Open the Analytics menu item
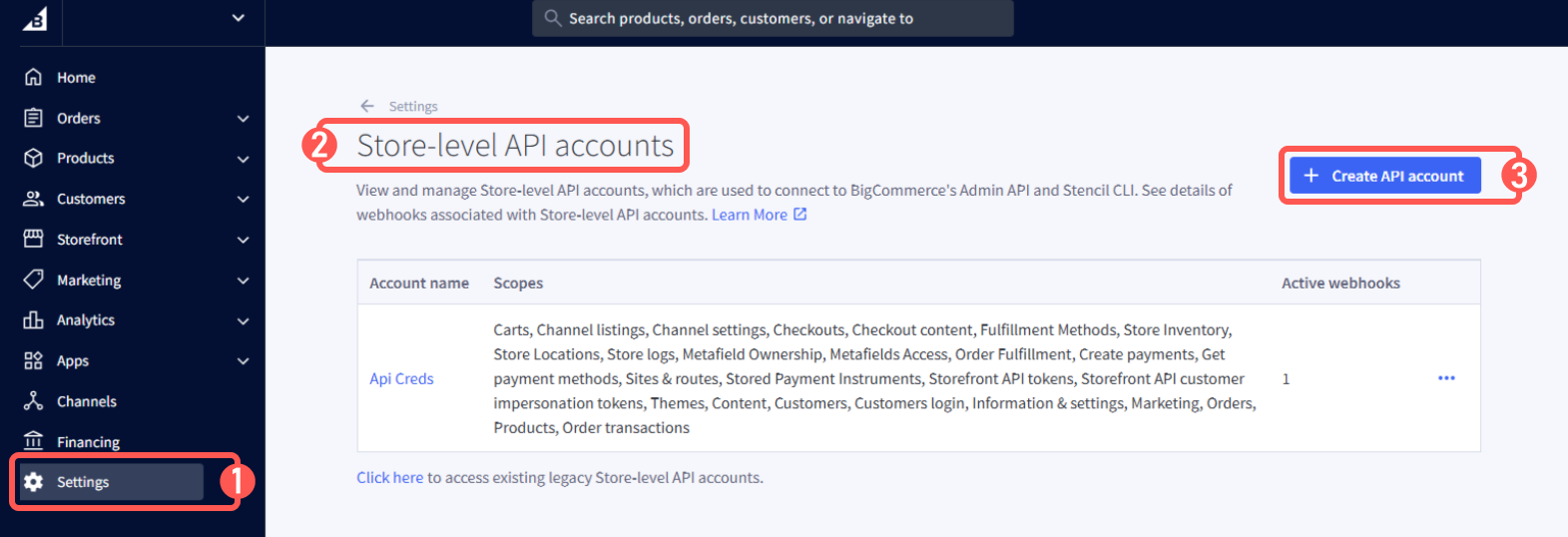The width and height of the screenshot is (1568, 537). pyautogui.click(x=86, y=320)
